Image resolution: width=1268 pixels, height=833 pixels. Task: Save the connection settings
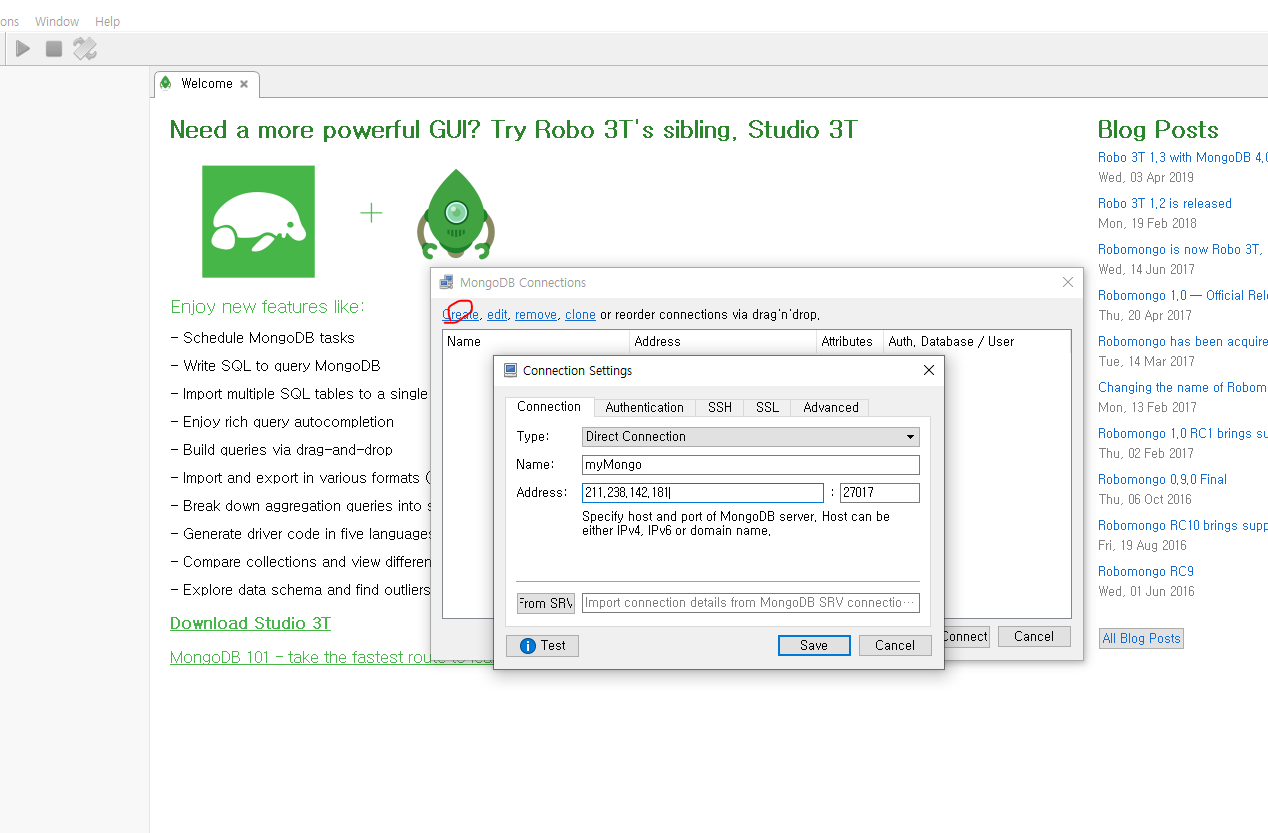coord(814,645)
